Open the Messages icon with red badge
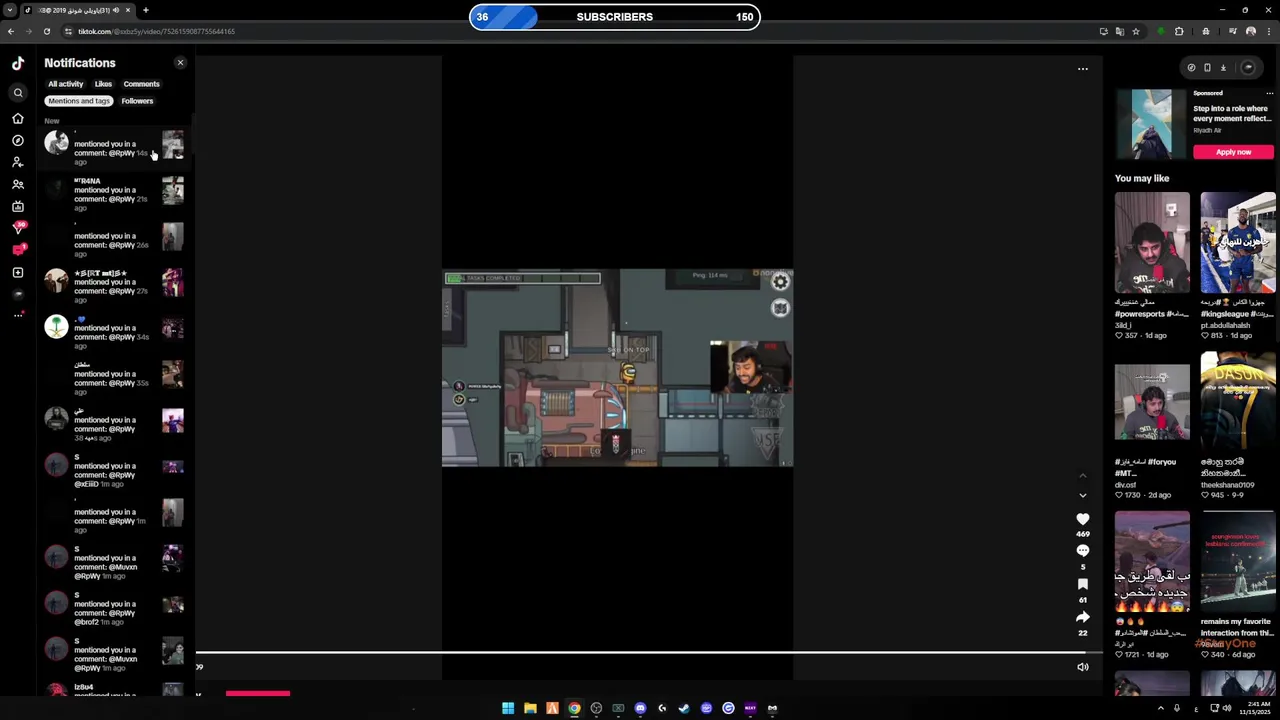The width and height of the screenshot is (1280, 720). 18,250
